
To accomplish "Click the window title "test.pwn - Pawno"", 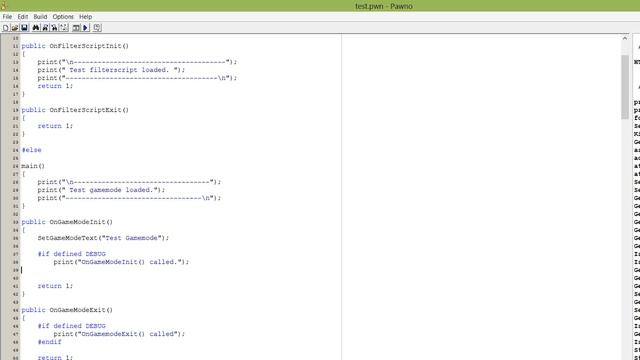I will coord(384,6).
